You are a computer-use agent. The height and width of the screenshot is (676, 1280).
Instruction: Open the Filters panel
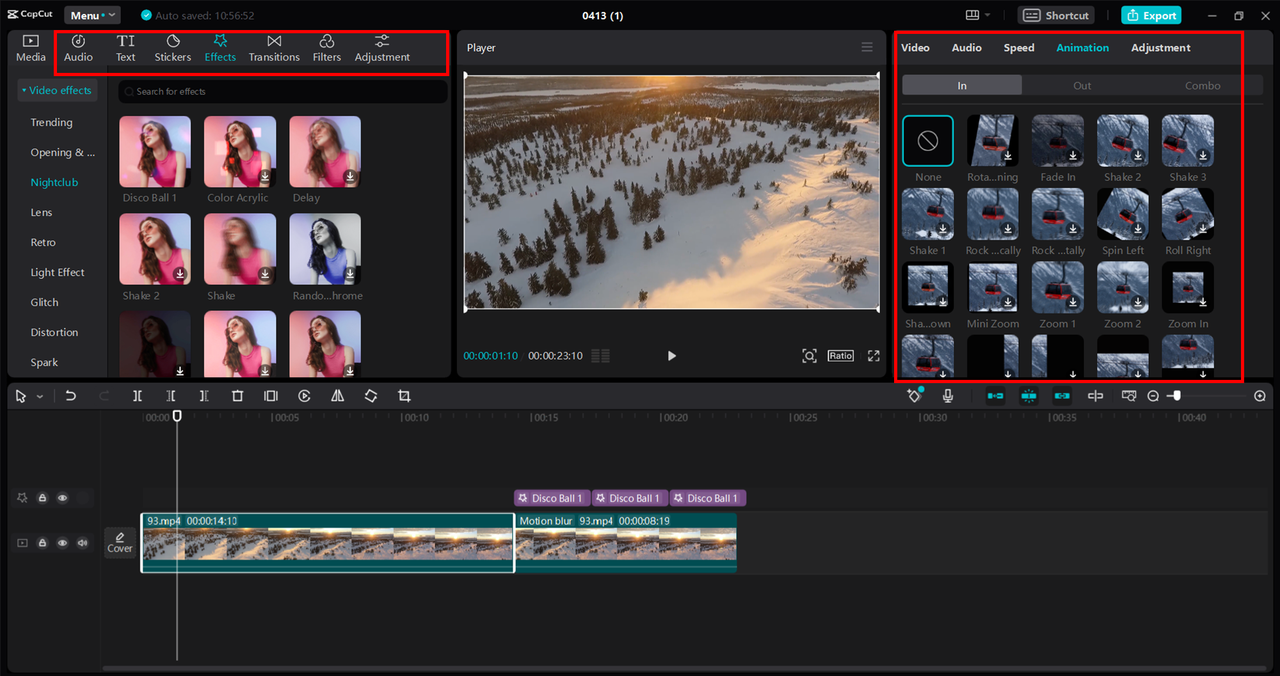(326, 48)
